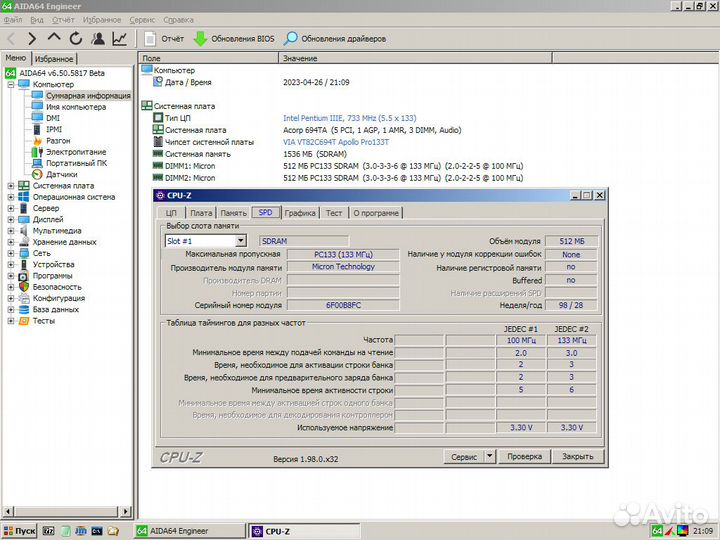Click the Конфигурация icon in the tree

(x=24, y=298)
